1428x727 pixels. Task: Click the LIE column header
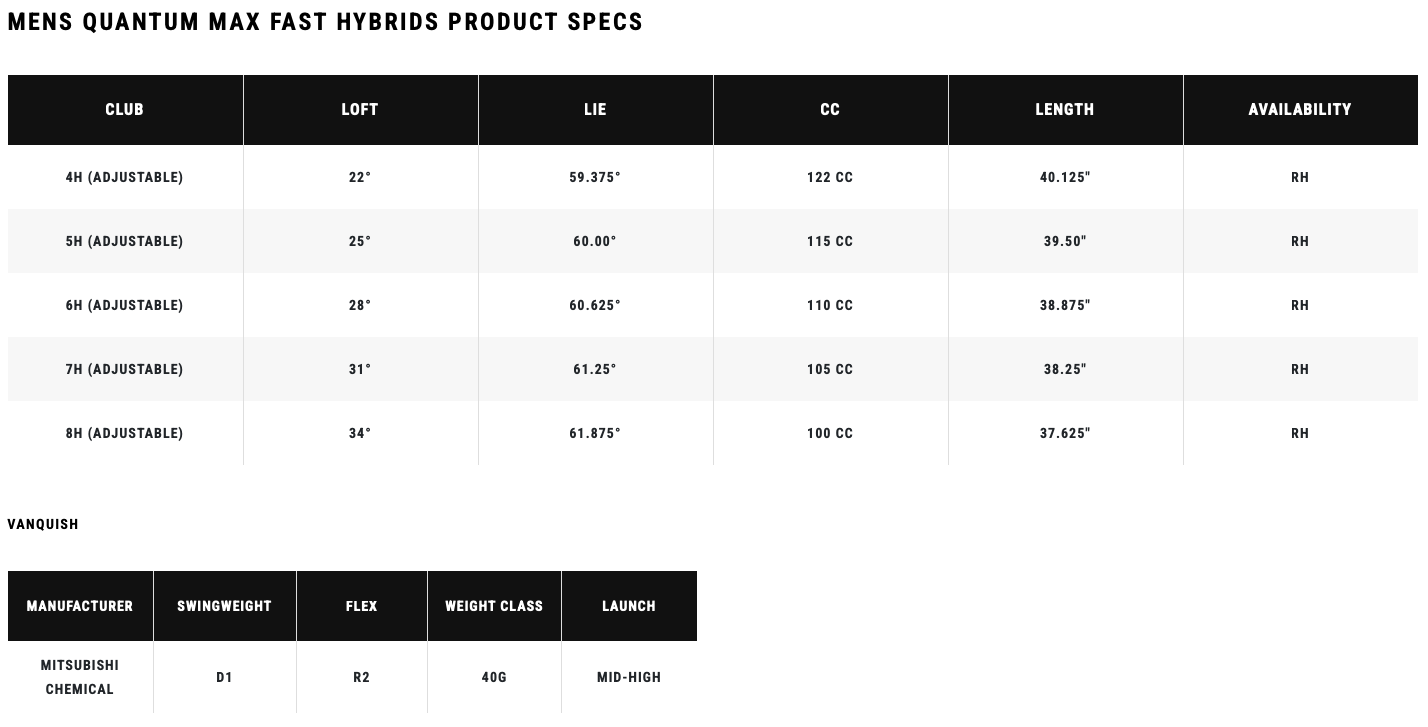coord(595,110)
